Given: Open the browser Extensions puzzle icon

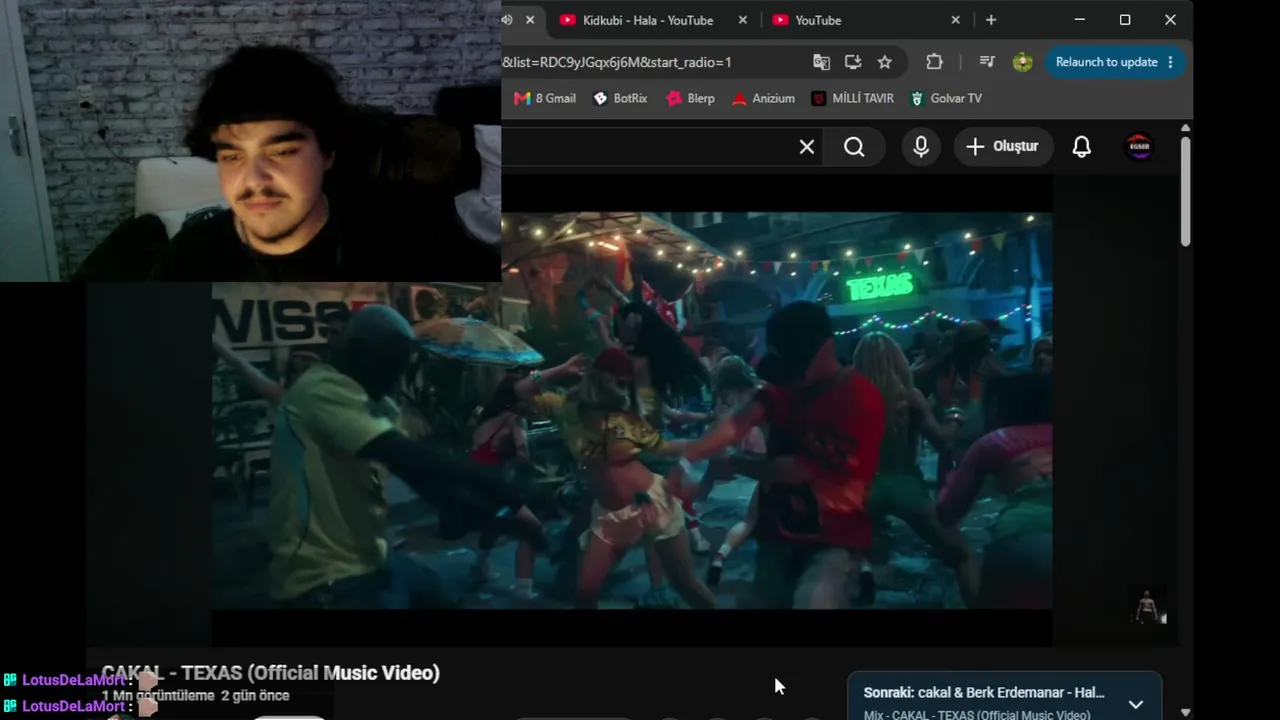Looking at the screenshot, I should 934,62.
